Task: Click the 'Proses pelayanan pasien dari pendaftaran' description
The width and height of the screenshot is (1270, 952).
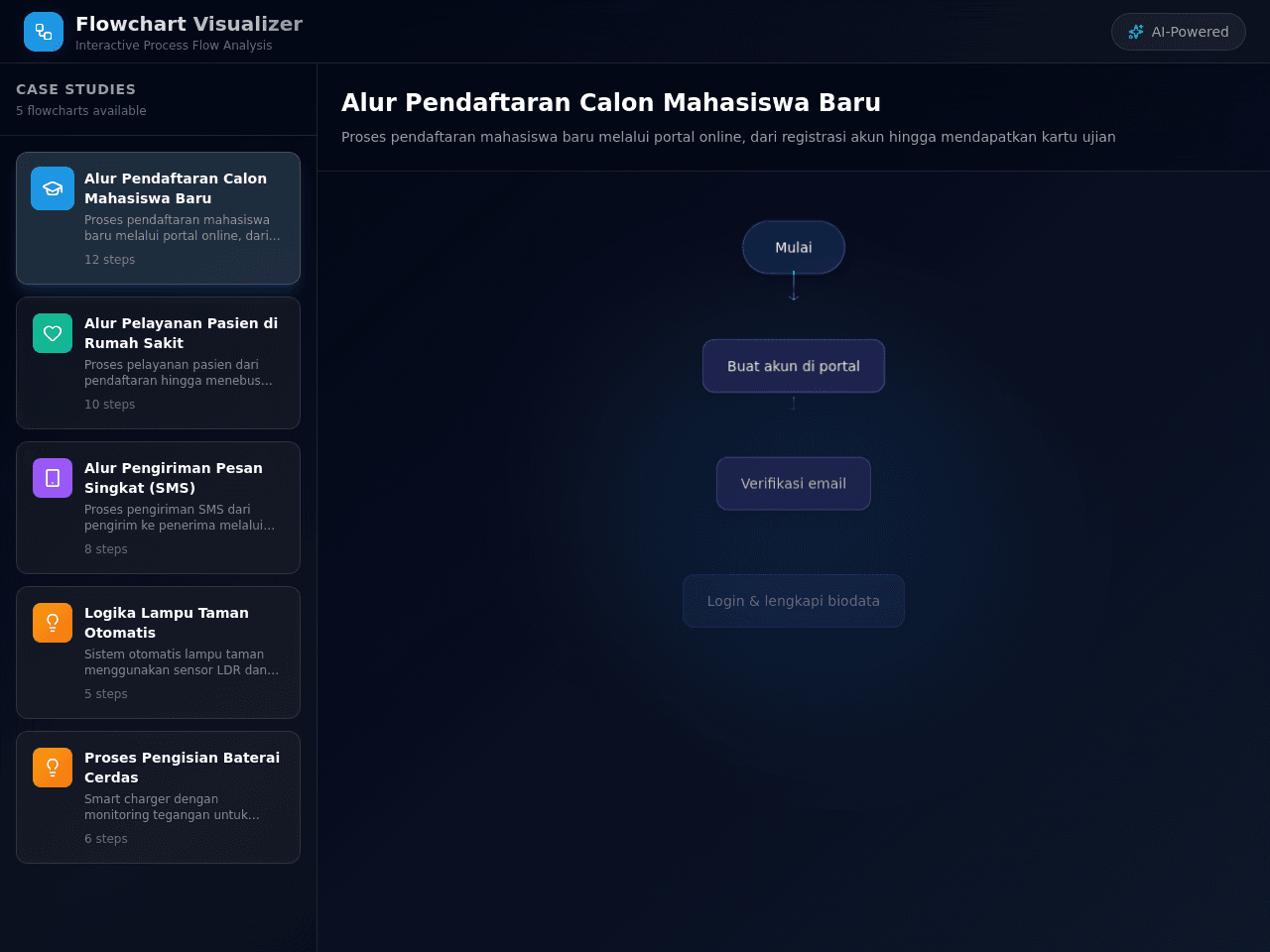Action: (x=179, y=373)
